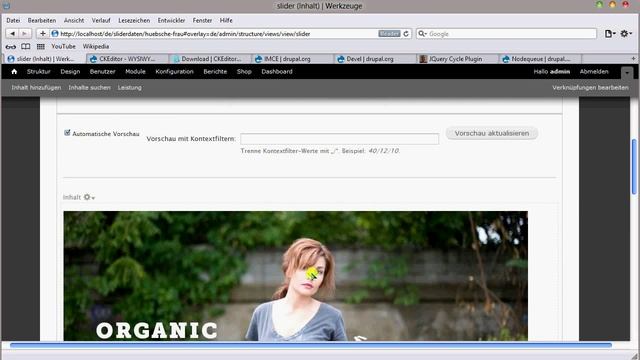Go forward with the browser forward arrow
This screenshot has width=640, height=360.
click(x=24, y=33)
